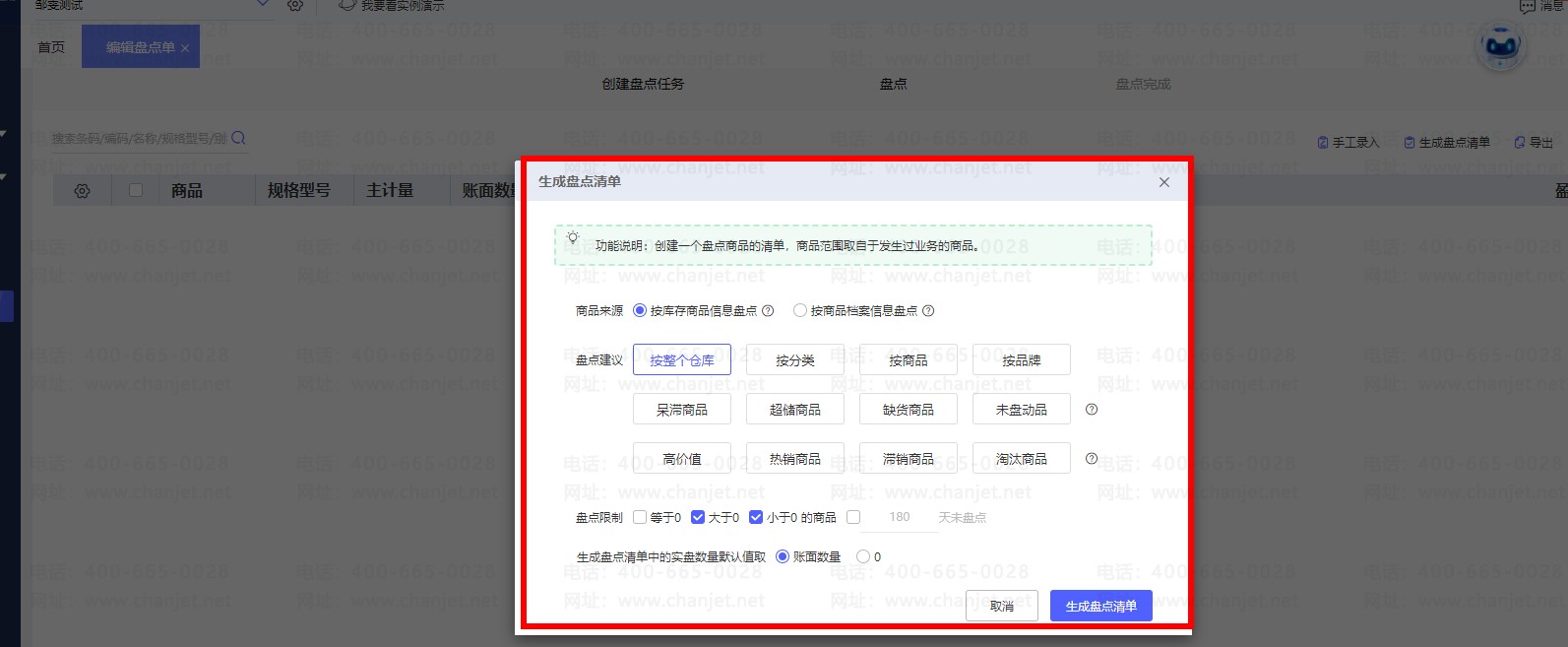The image size is (1568, 647).
Task: Switch to the 首页 tab
Action: coord(51,47)
